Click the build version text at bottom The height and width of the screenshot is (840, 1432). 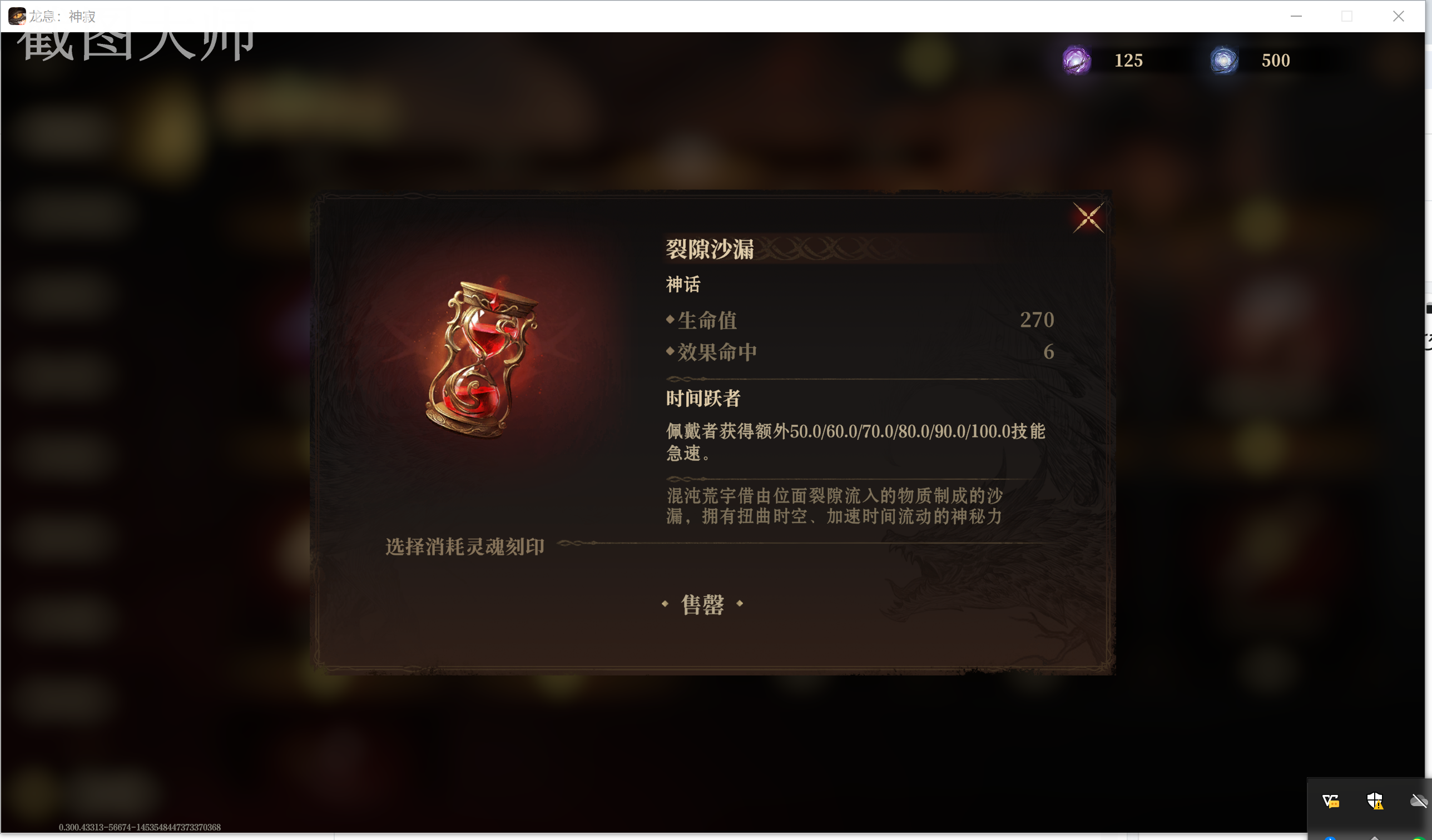140,828
